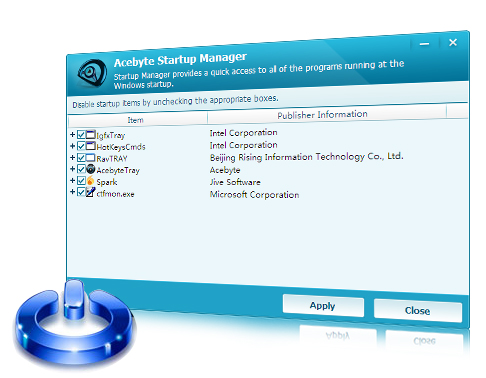486x378 pixels.
Task: Click the RavTRAY monitor icon
Action: (91, 157)
